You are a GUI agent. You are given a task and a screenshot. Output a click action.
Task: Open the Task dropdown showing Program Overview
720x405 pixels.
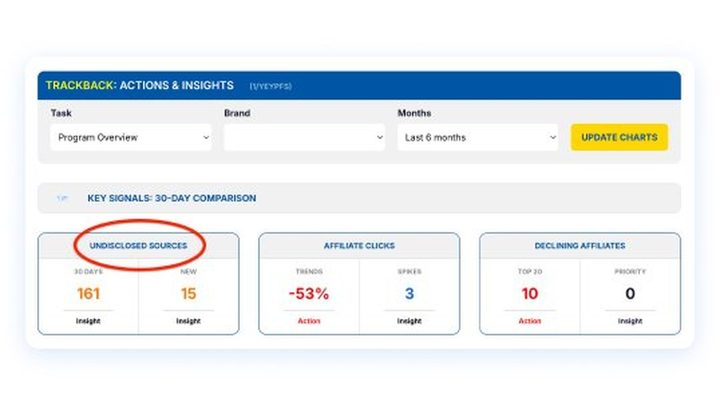tap(131, 137)
